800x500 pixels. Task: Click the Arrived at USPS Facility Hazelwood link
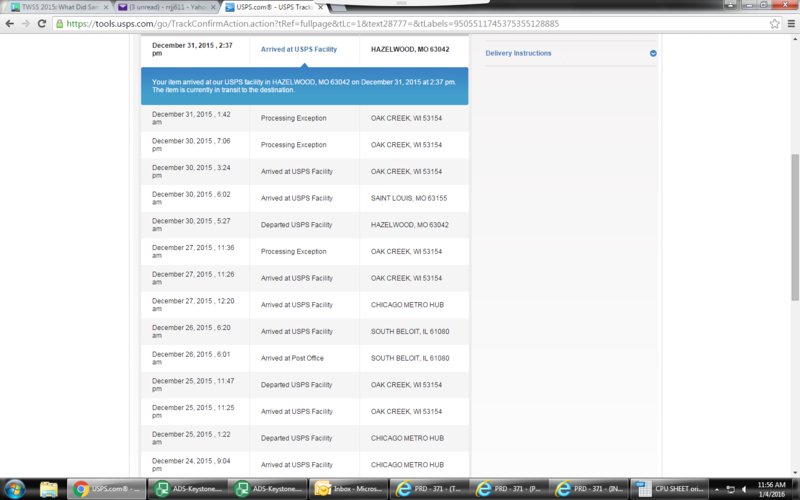click(299, 49)
